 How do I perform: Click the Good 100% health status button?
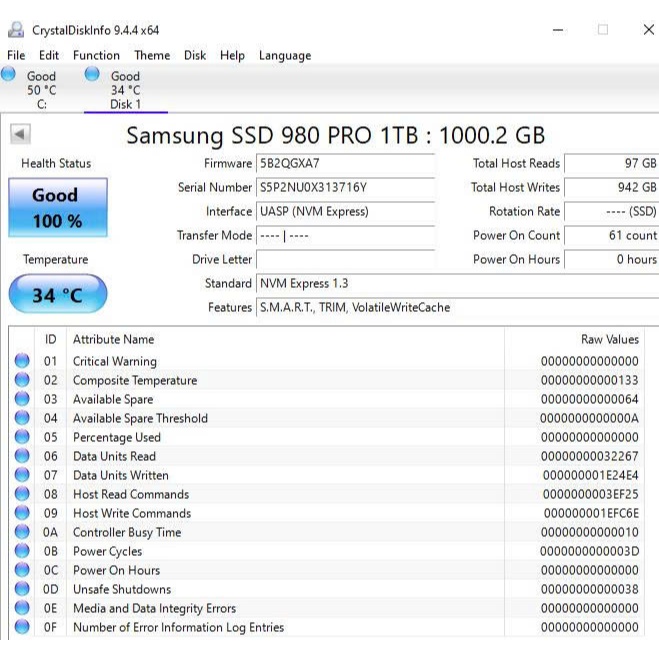click(57, 207)
